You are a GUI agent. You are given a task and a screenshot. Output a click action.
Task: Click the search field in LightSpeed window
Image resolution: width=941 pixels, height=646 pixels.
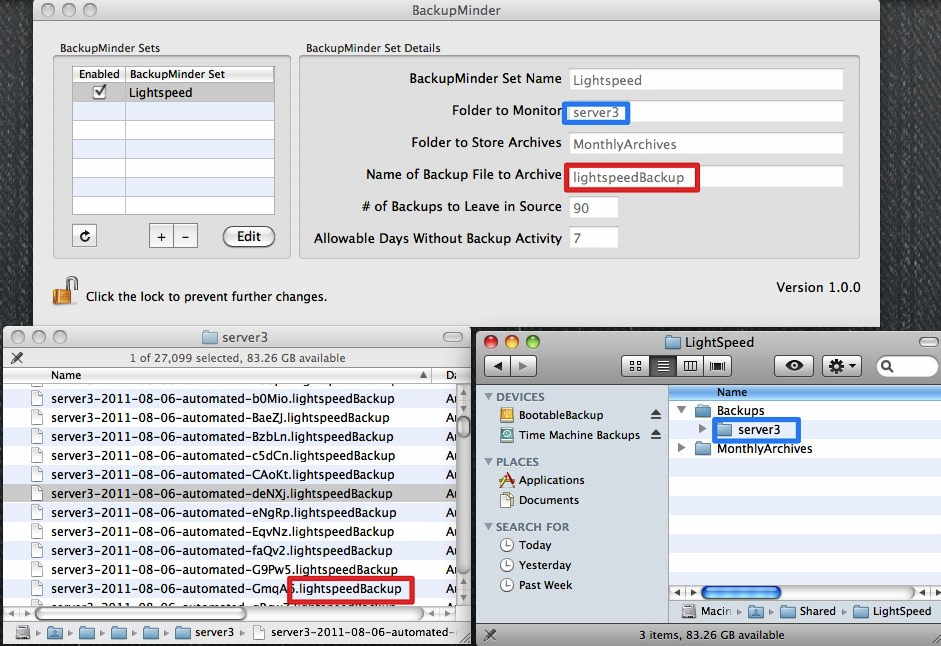click(907, 366)
